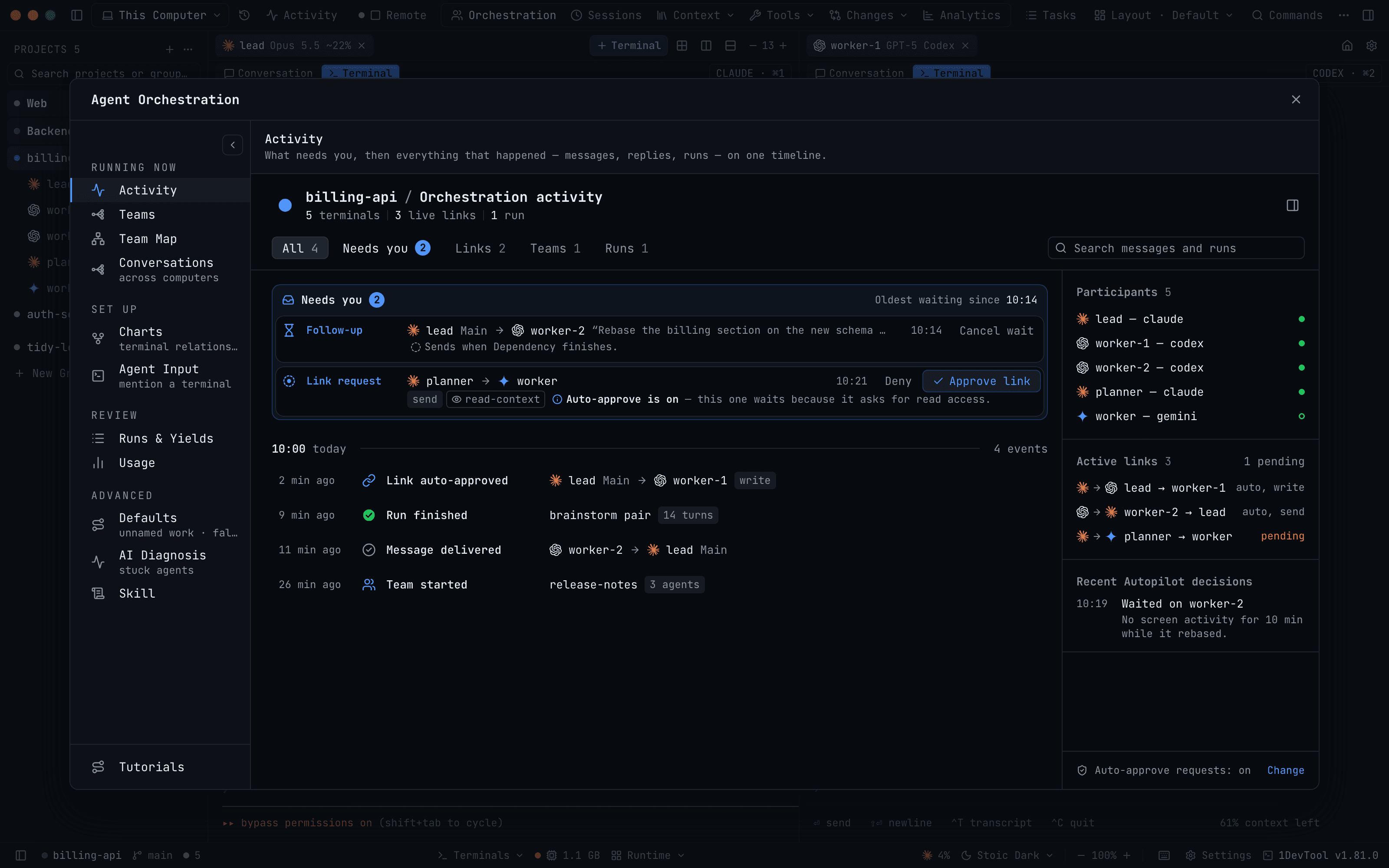This screenshot has width=1389, height=868.
Task: Click the pending planner → worker active link
Action: tap(1190, 536)
